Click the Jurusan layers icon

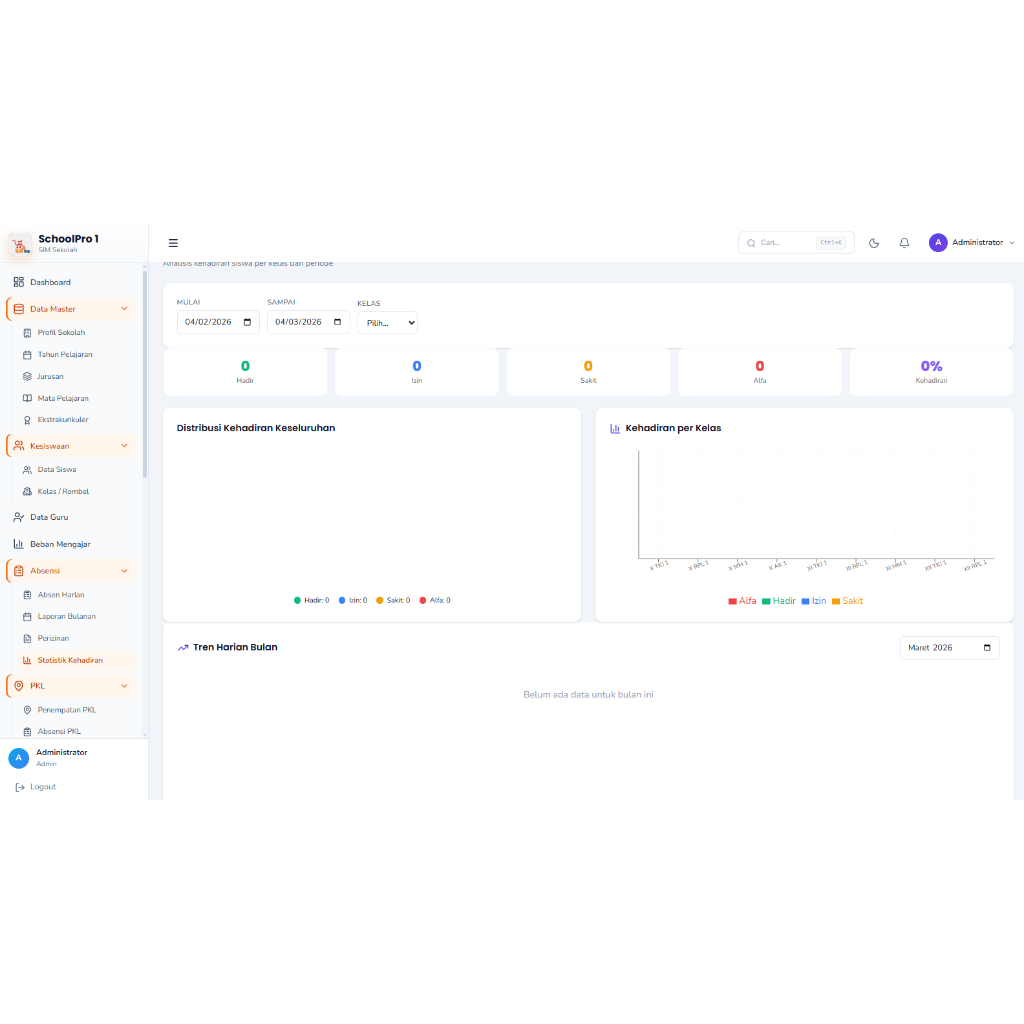click(x=27, y=376)
